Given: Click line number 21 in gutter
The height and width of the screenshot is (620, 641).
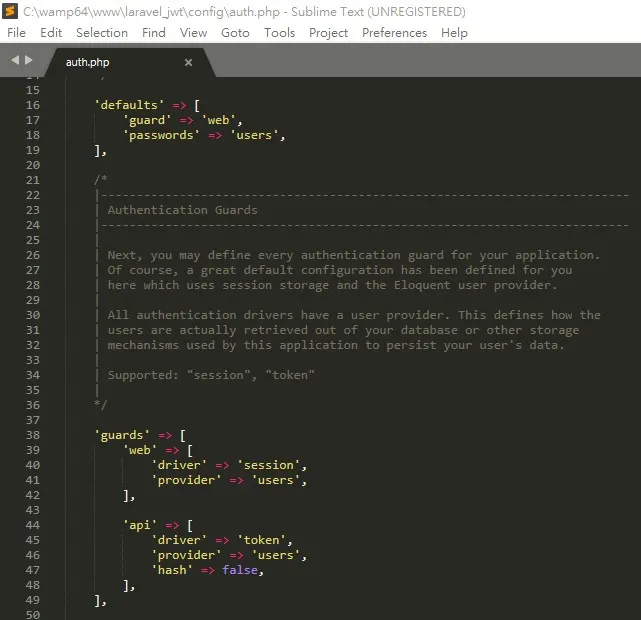Looking at the screenshot, I should click(x=33, y=180).
